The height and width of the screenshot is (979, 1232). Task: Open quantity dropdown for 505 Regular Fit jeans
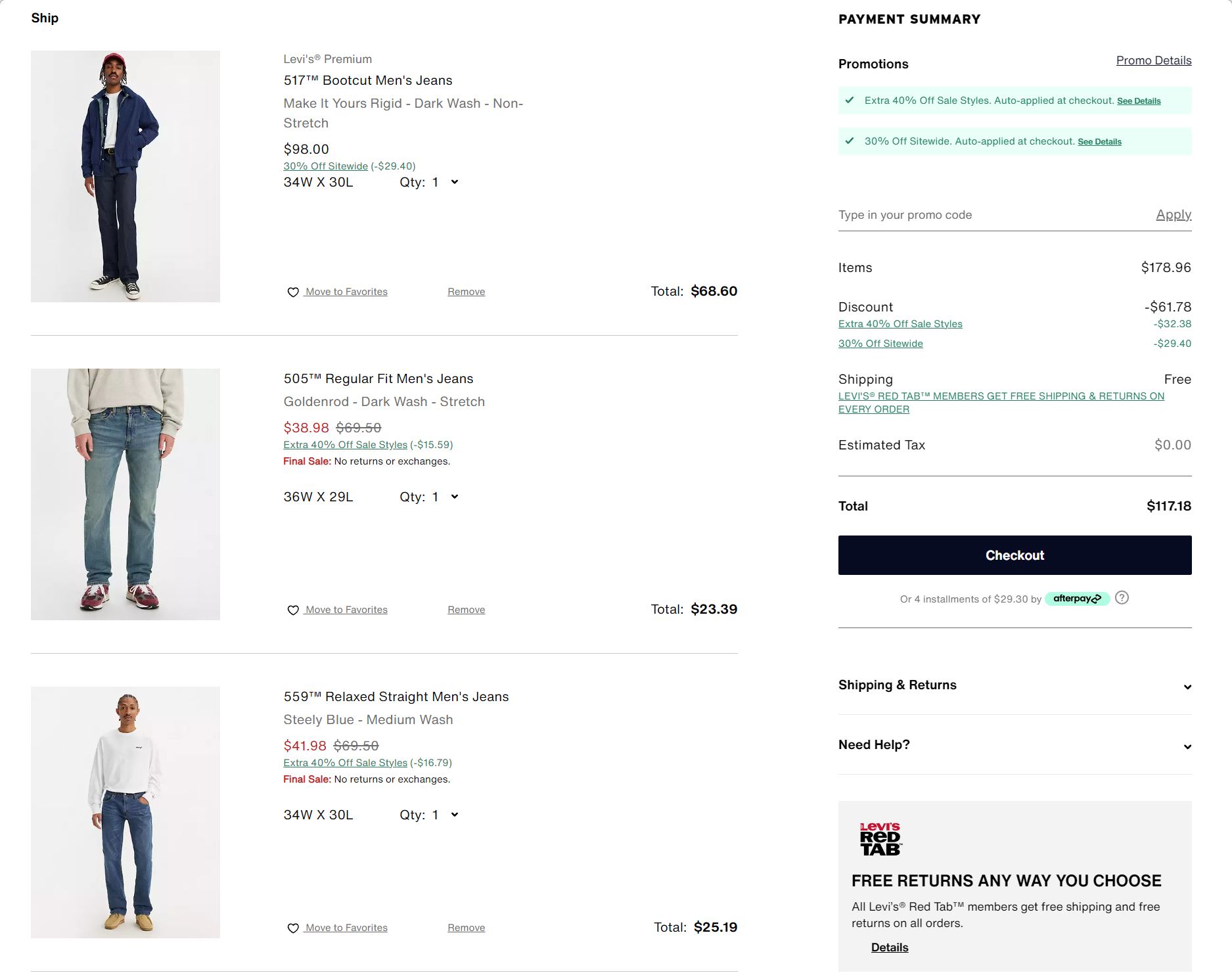454,497
